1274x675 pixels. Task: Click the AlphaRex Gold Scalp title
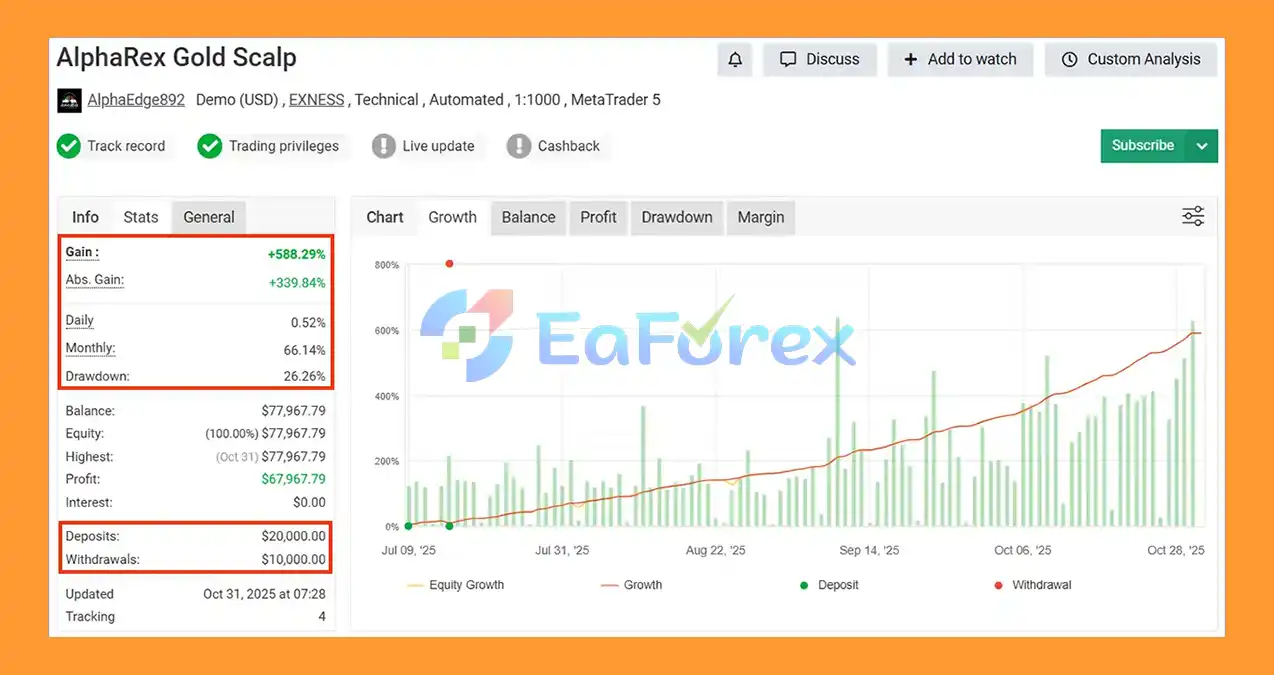point(177,57)
